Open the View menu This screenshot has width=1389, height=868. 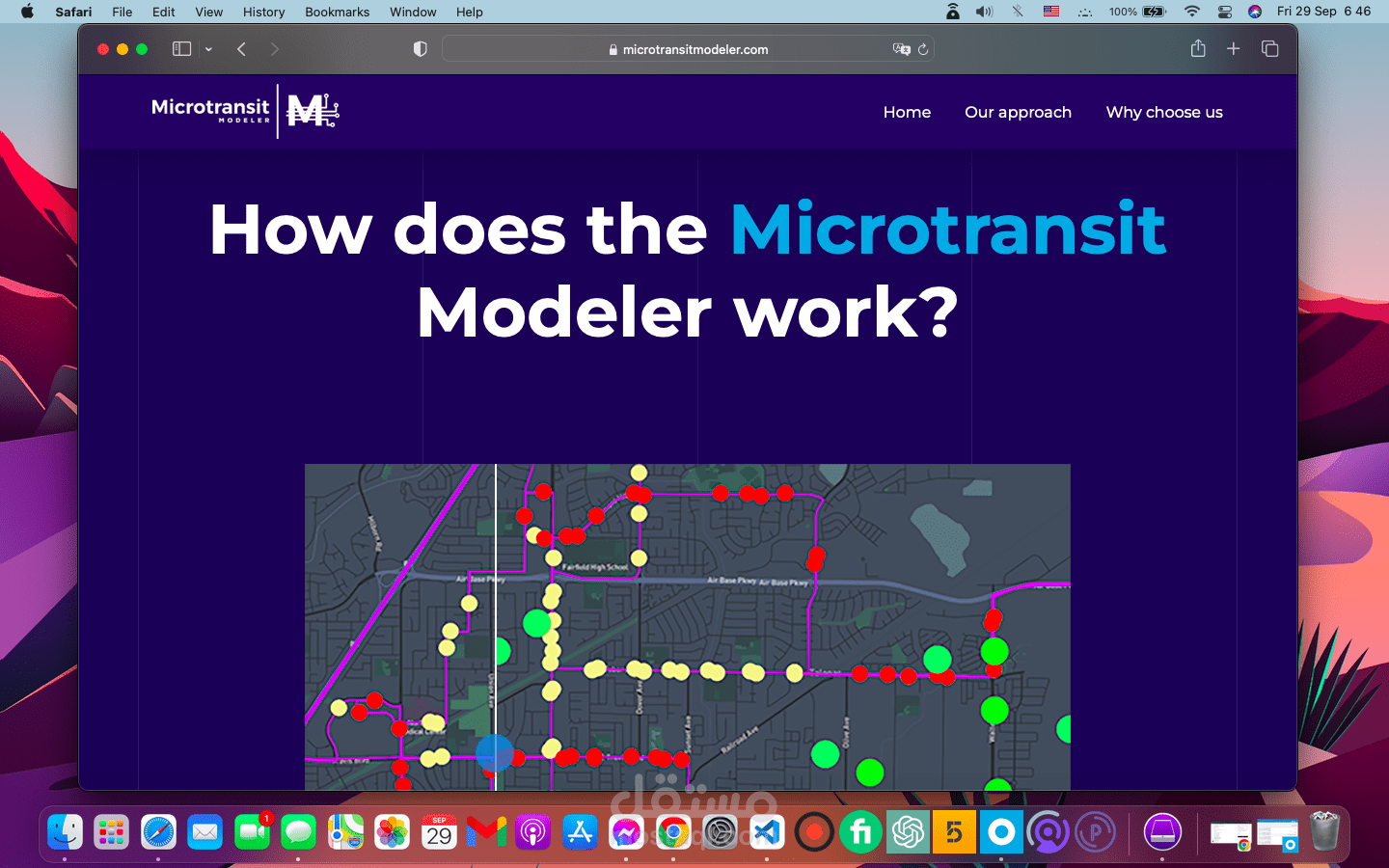[208, 12]
